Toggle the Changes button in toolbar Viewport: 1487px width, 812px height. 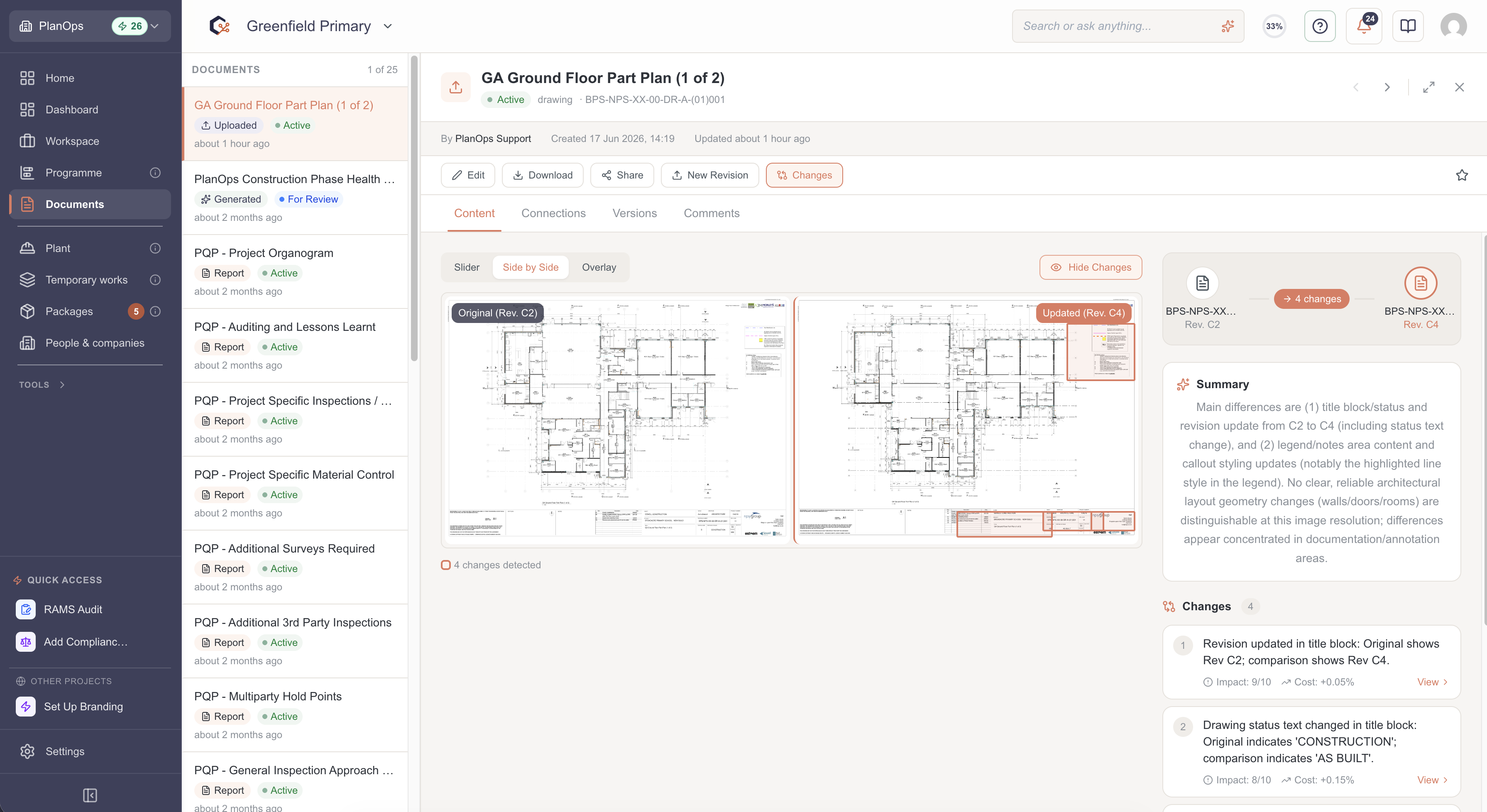click(x=804, y=175)
